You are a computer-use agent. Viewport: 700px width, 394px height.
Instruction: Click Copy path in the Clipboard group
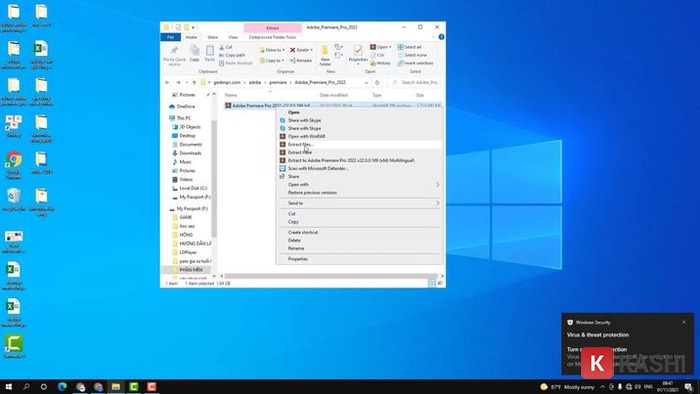point(232,55)
